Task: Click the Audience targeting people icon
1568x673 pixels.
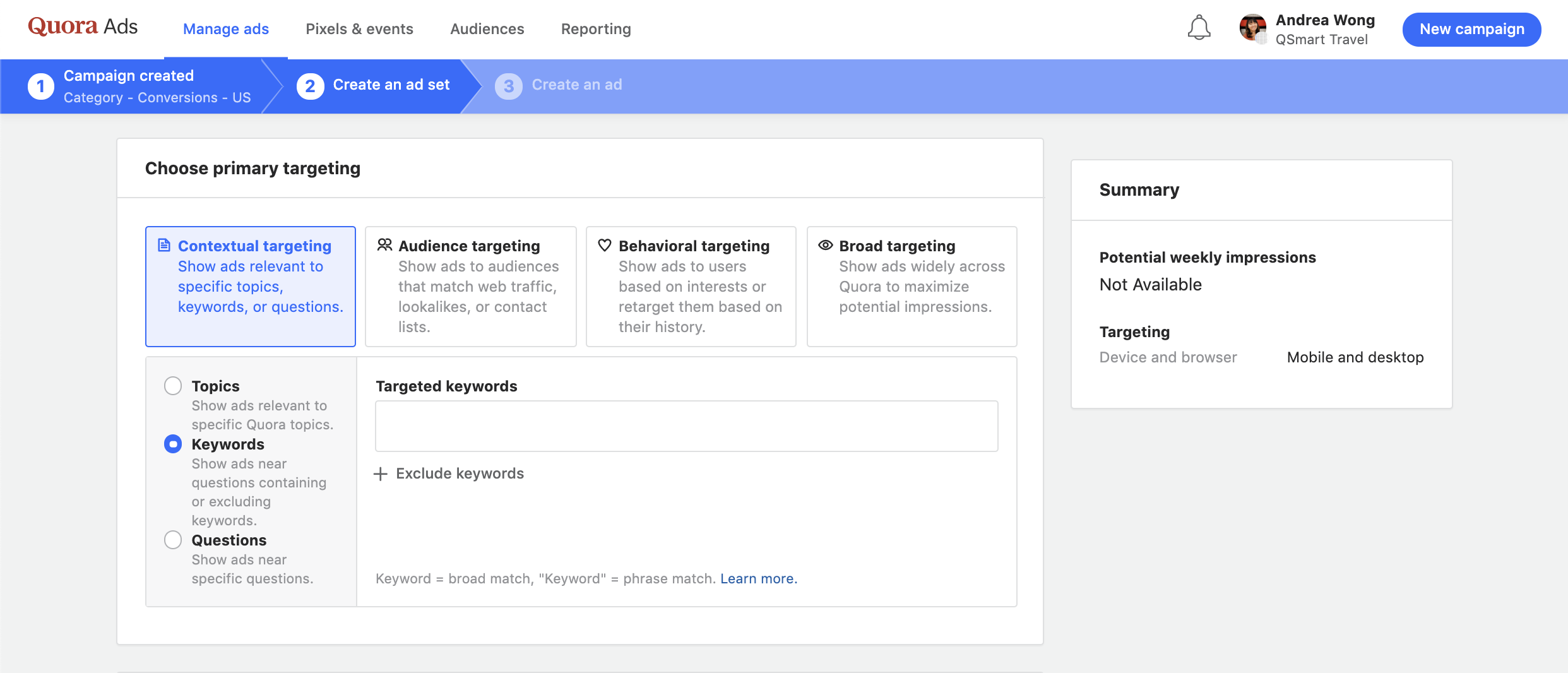Action: (x=384, y=246)
